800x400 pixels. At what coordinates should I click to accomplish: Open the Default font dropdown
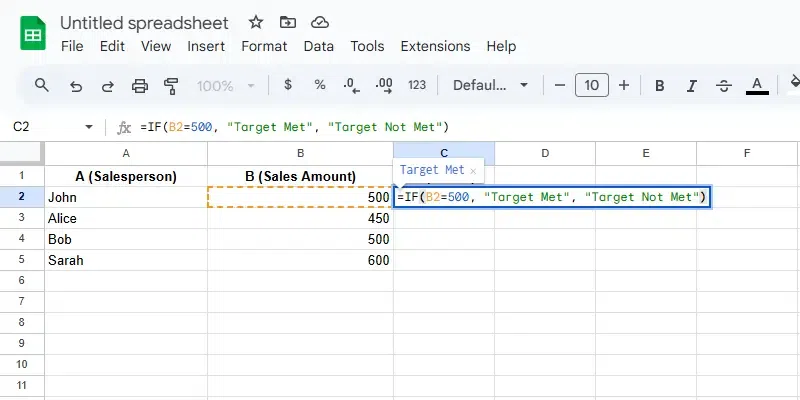491,85
